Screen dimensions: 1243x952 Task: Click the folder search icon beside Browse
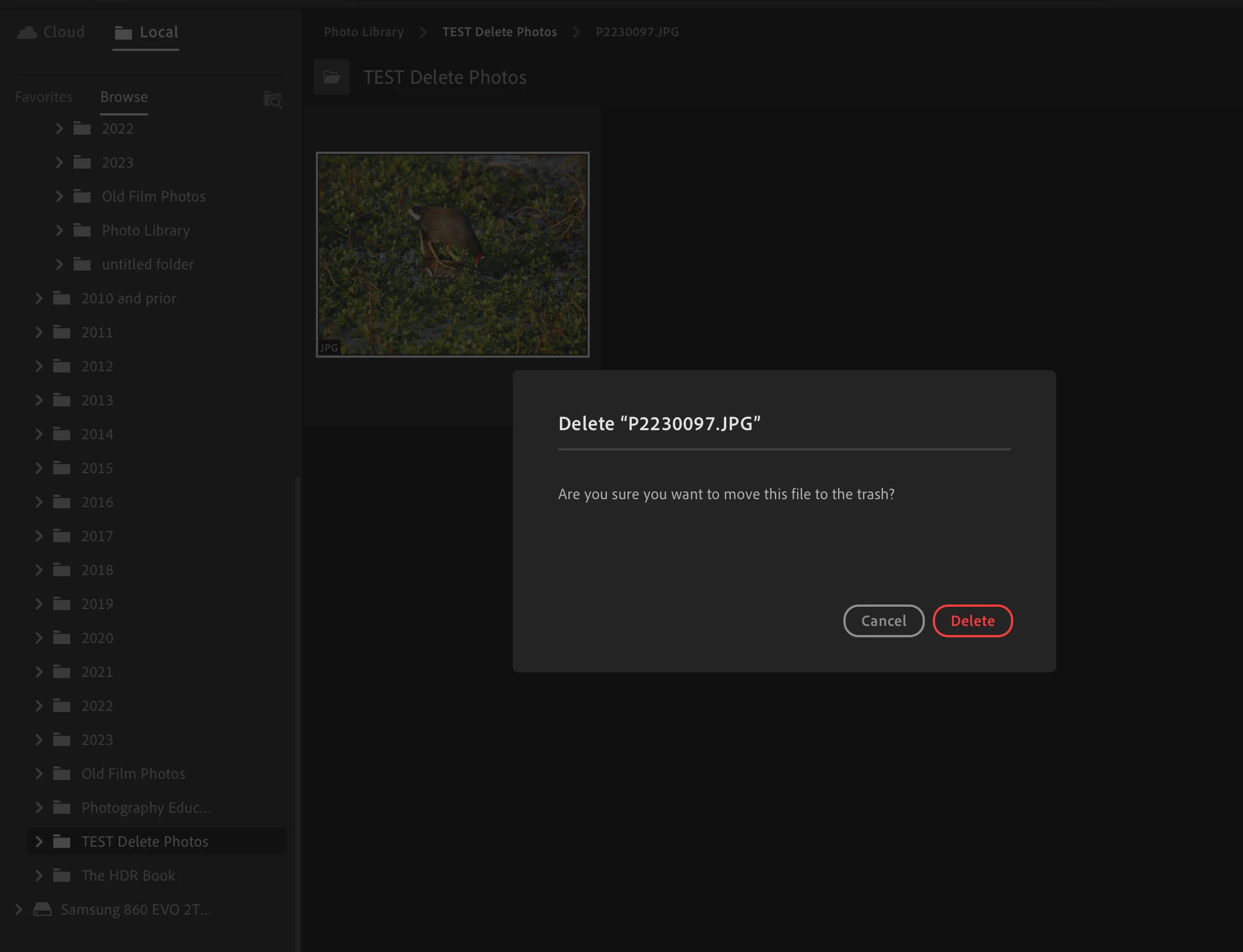coord(272,100)
